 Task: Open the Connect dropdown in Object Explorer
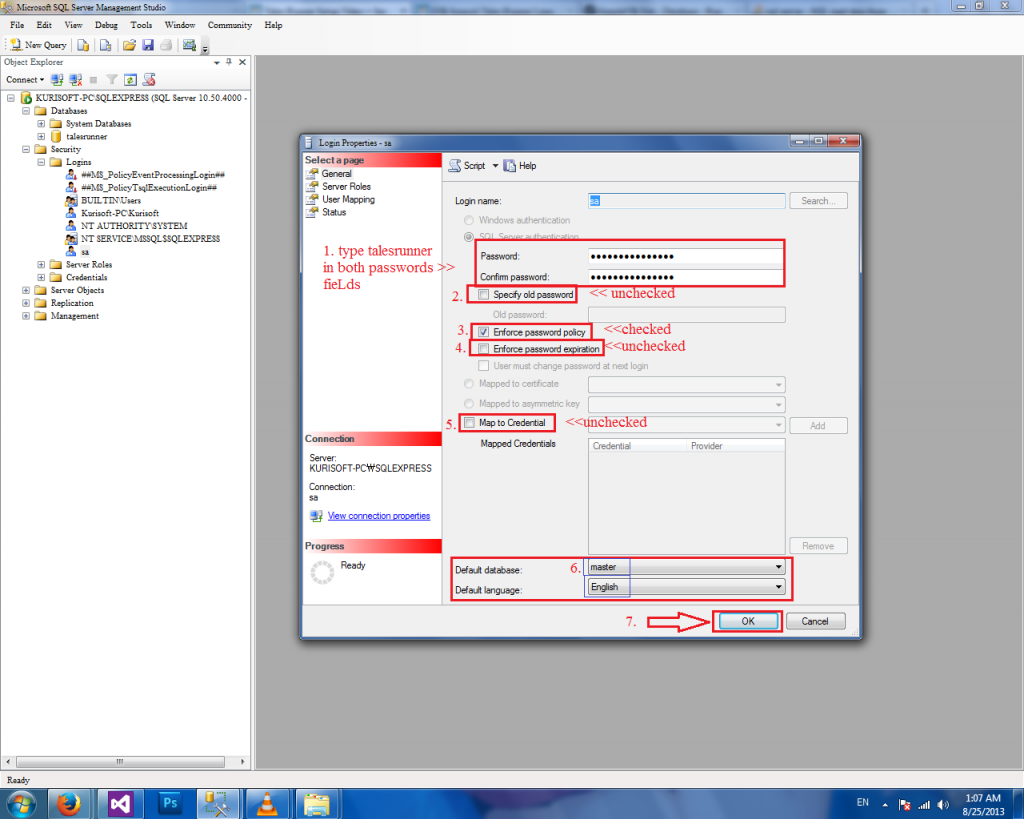pyautogui.click(x=24, y=79)
